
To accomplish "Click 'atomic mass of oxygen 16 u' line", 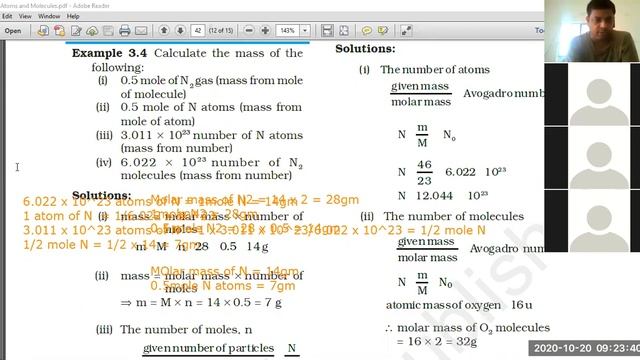I will click(459, 305).
